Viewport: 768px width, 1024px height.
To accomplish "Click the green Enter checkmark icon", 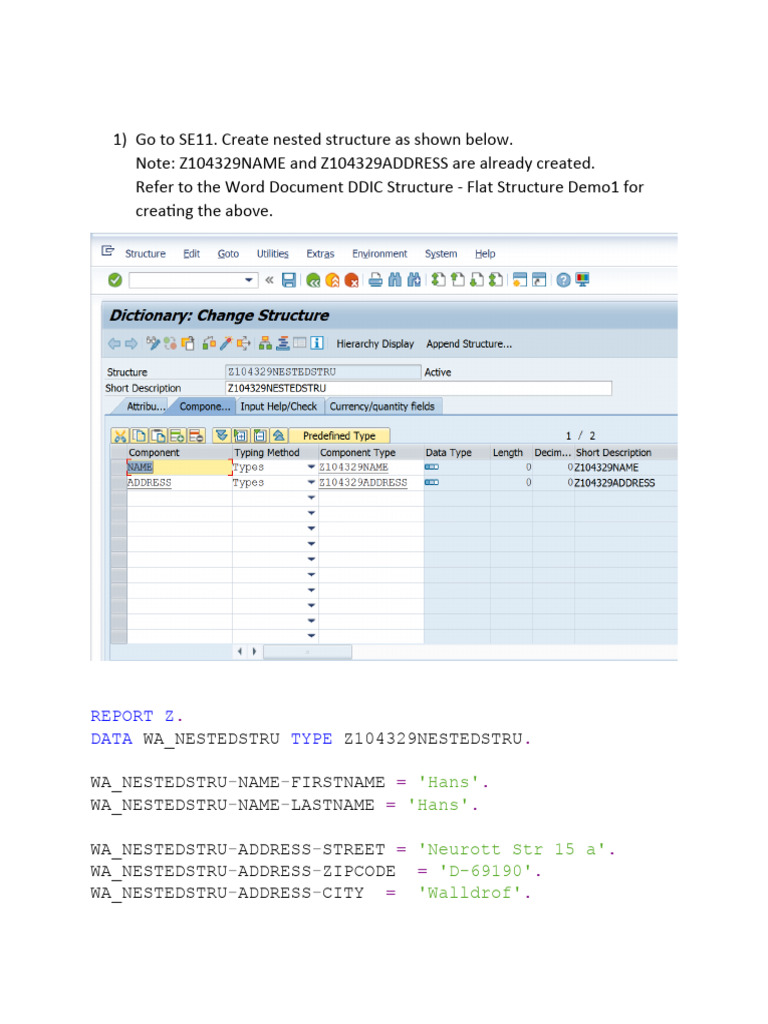I will click(x=115, y=280).
